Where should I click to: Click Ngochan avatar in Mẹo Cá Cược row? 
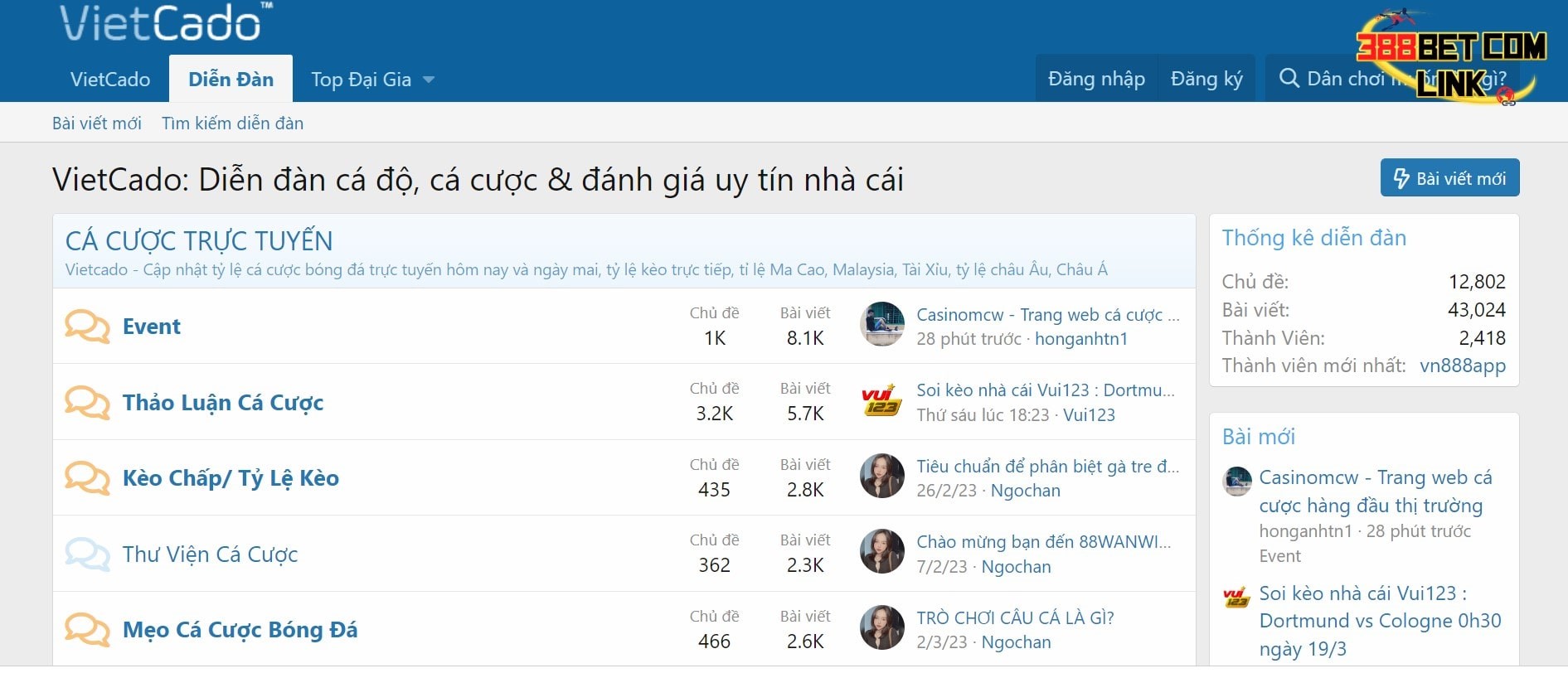(x=882, y=627)
